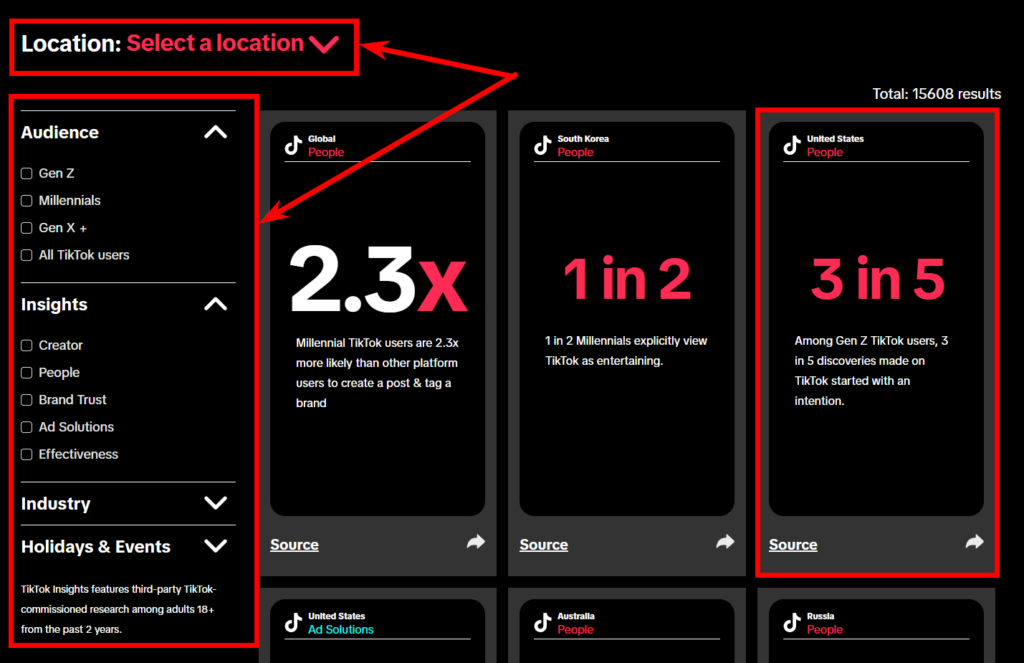The image size is (1024, 663).
Task: Check the Gen X + checkbox
Action: (27, 228)
